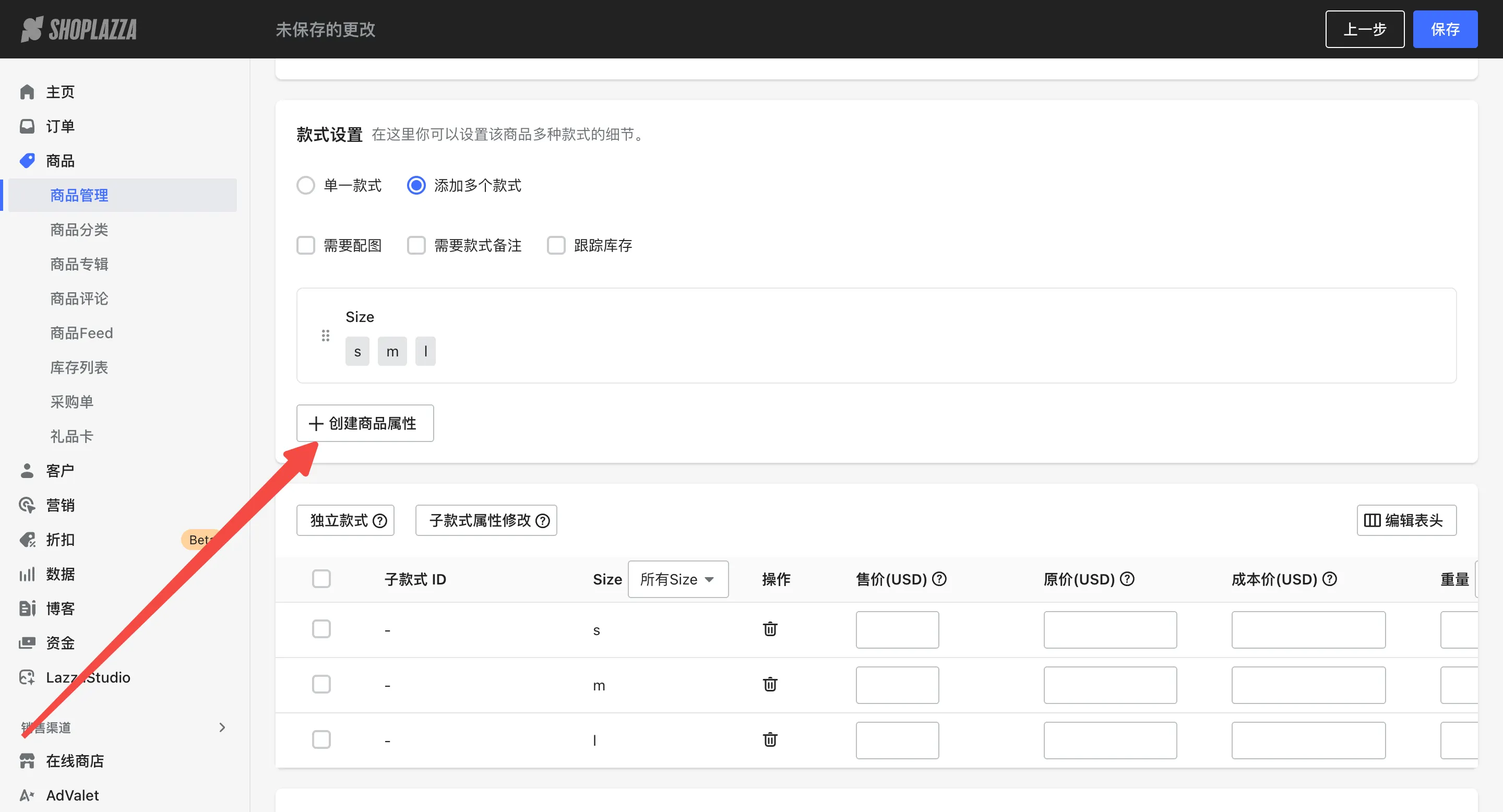The width and height of the screenshot is (1503, 812).
Task: Open 商品评论 in the sidebar
Action: tap(79, 298)
